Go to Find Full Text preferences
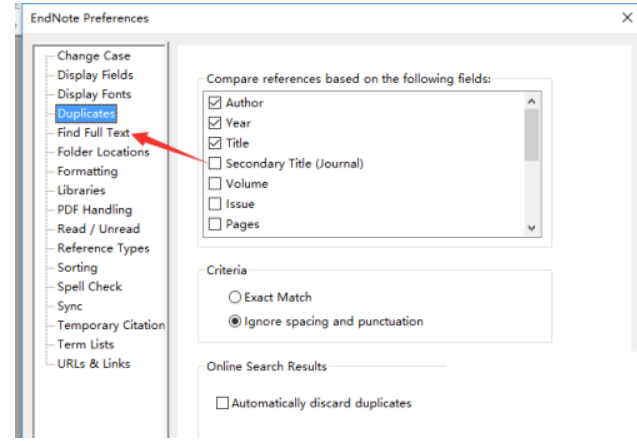Screen dimensions: 637x444 [93, 132]
